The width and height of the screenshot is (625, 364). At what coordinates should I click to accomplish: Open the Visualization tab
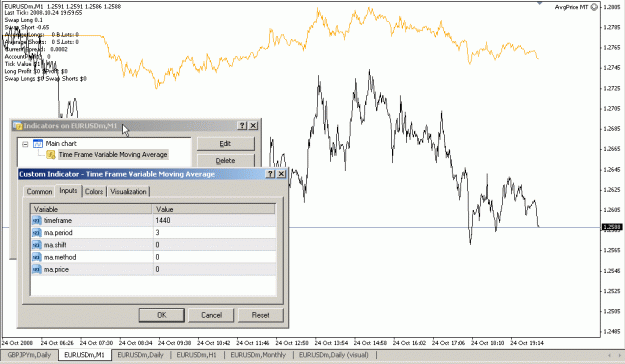pos(128,192)
